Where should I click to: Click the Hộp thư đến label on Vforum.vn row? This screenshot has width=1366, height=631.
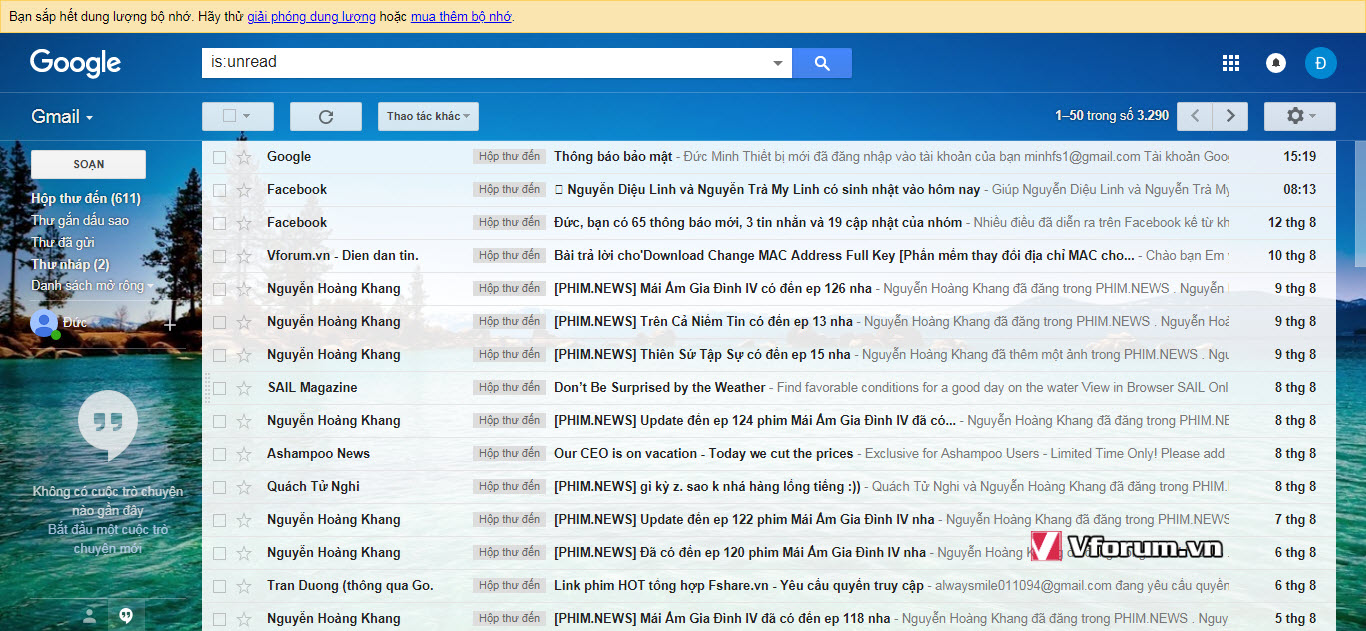point(509,256)
